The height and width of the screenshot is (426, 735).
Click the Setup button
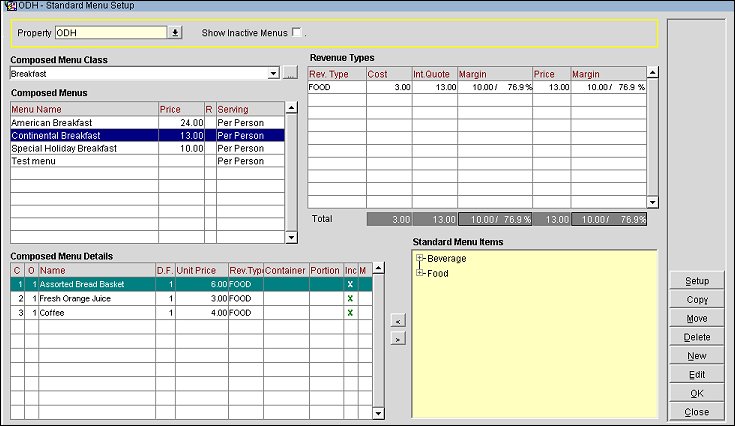696,281
